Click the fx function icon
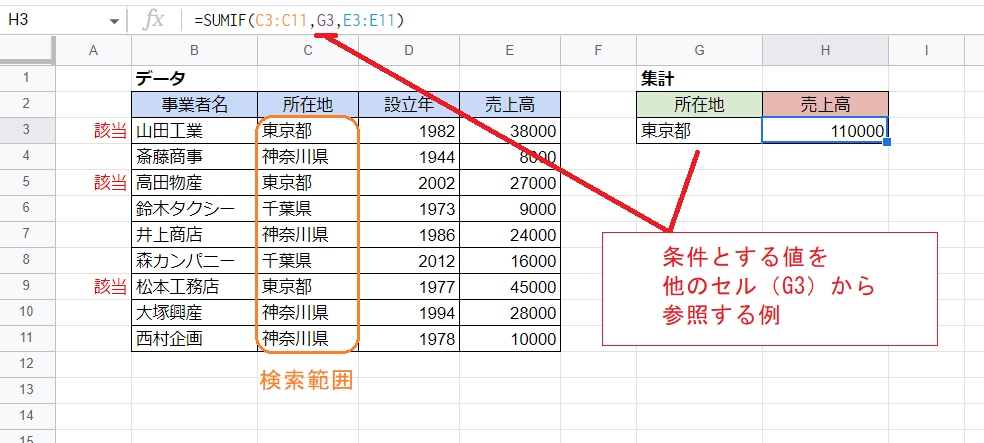 pos(152,21)
